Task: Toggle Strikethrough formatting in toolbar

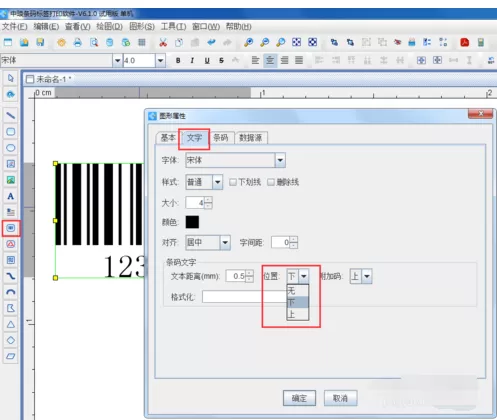Action: point(221,60)
